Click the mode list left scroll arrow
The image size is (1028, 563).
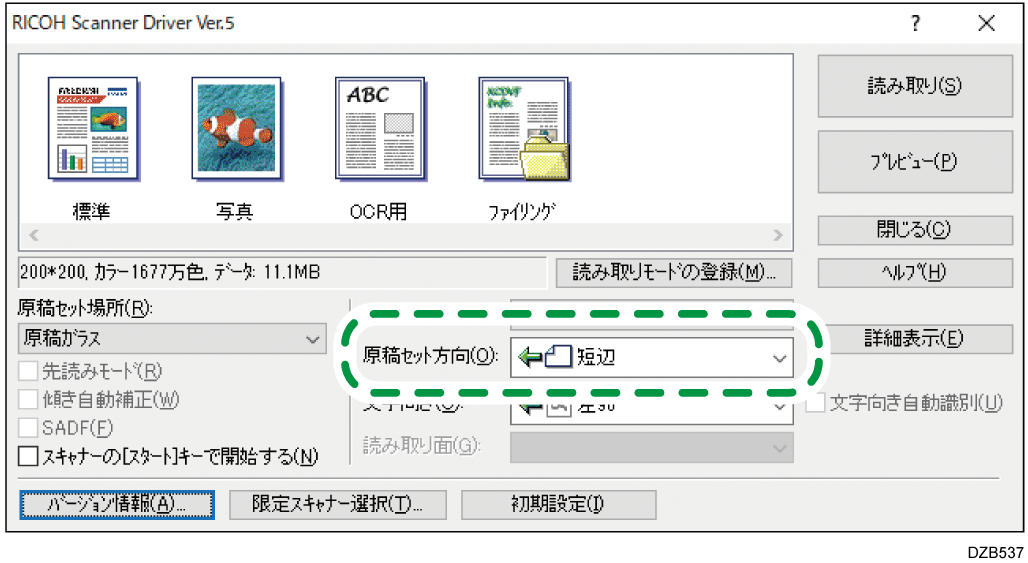pyautogui.click(x=34, y=235)
